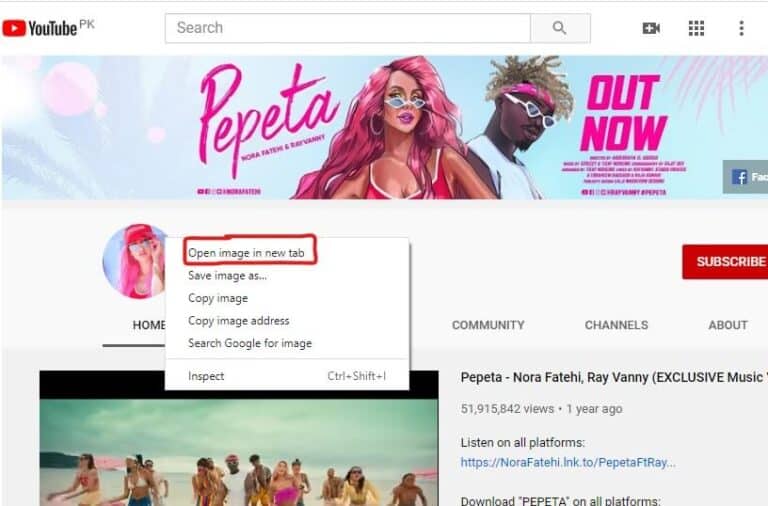Open Inspect from the context menu
Viewport: 768px width, 506px height.
coord(206,376)
